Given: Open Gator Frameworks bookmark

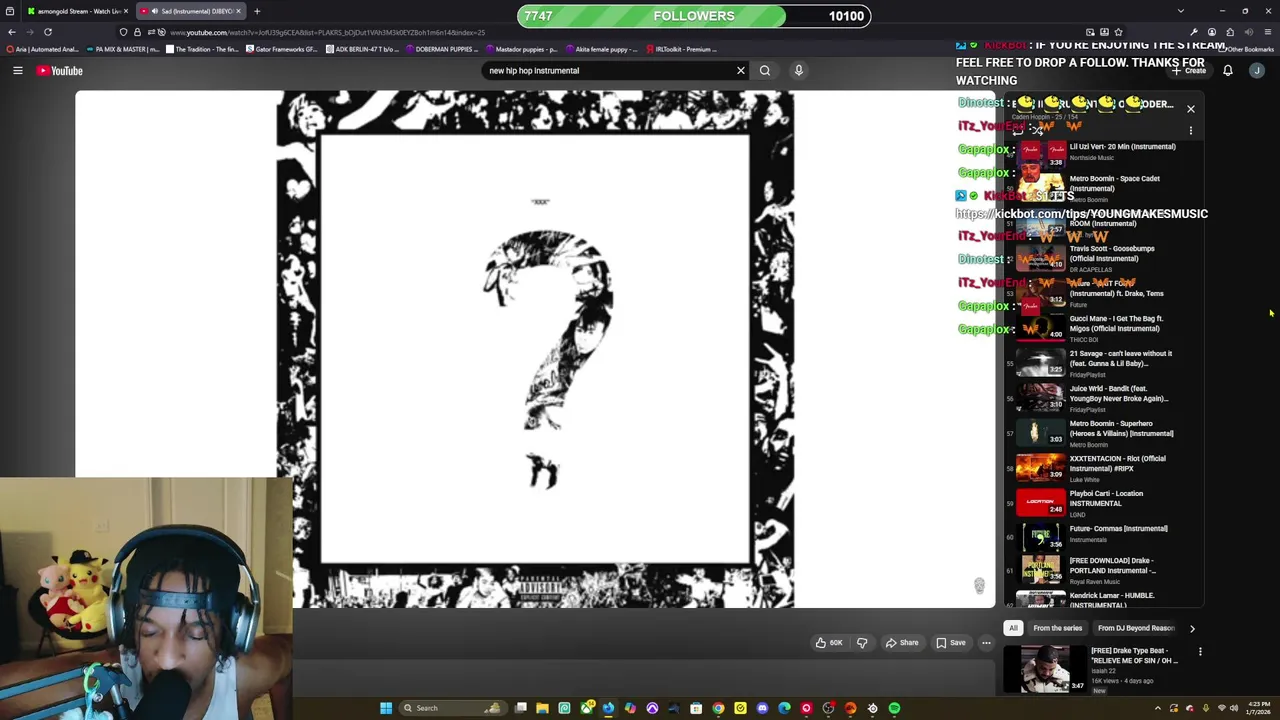Looking at the screenshot, I should 282,49.
